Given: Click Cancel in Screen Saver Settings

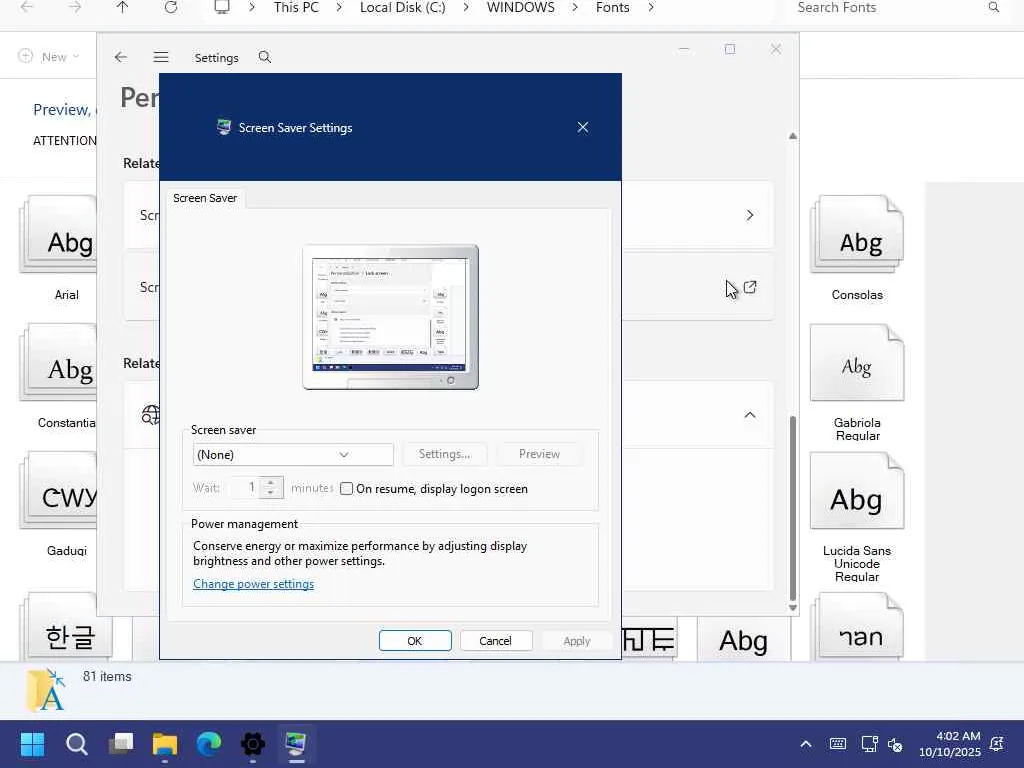Looking at the screenshot, I should point(496,641).
